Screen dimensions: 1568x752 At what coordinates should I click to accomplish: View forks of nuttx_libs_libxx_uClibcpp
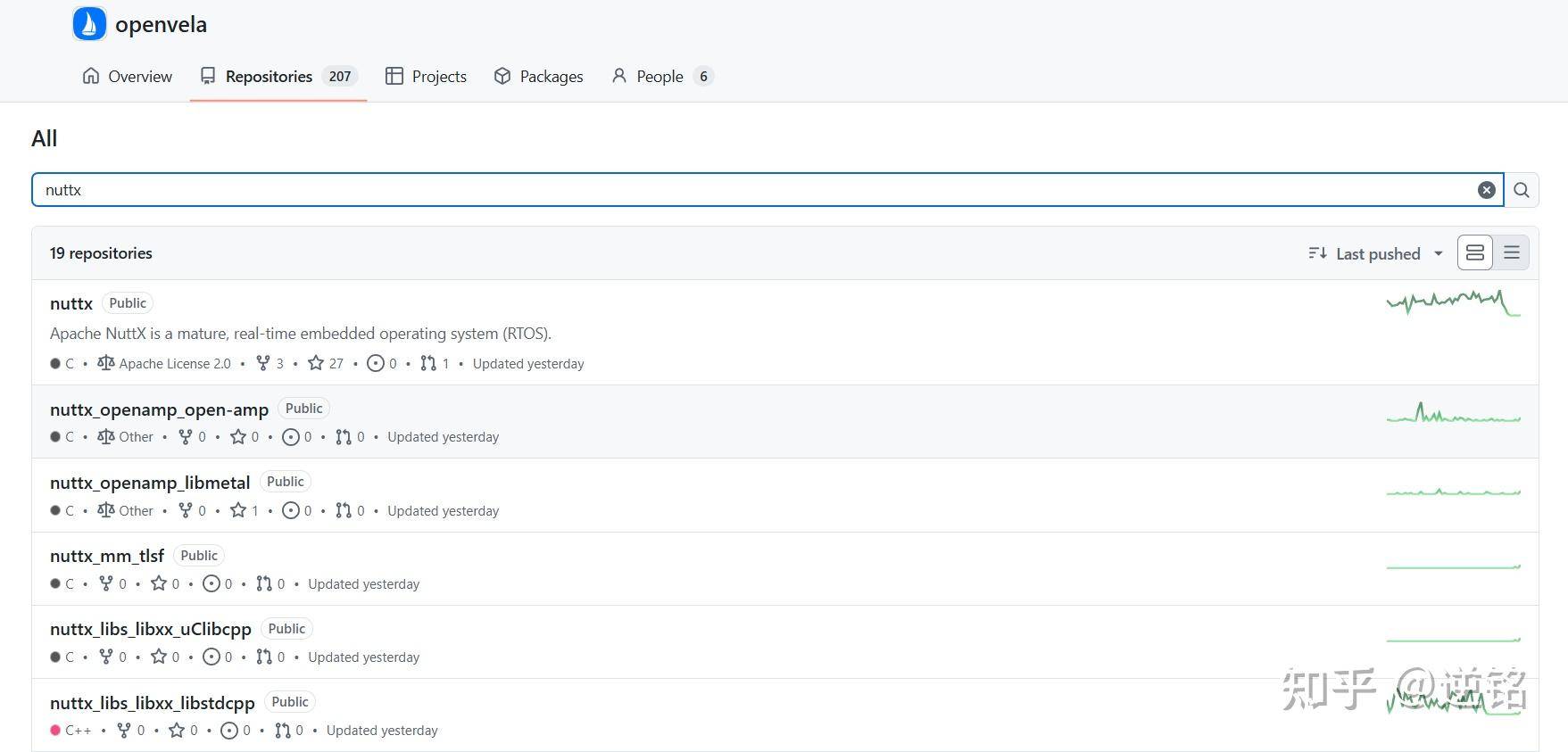coord(112,657)
